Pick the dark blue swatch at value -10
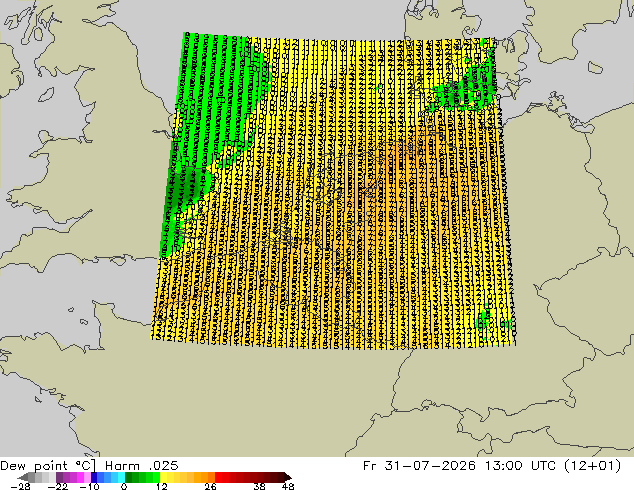Image resolution: width=634 pixels, height=490 pixels. coord(94,477)
